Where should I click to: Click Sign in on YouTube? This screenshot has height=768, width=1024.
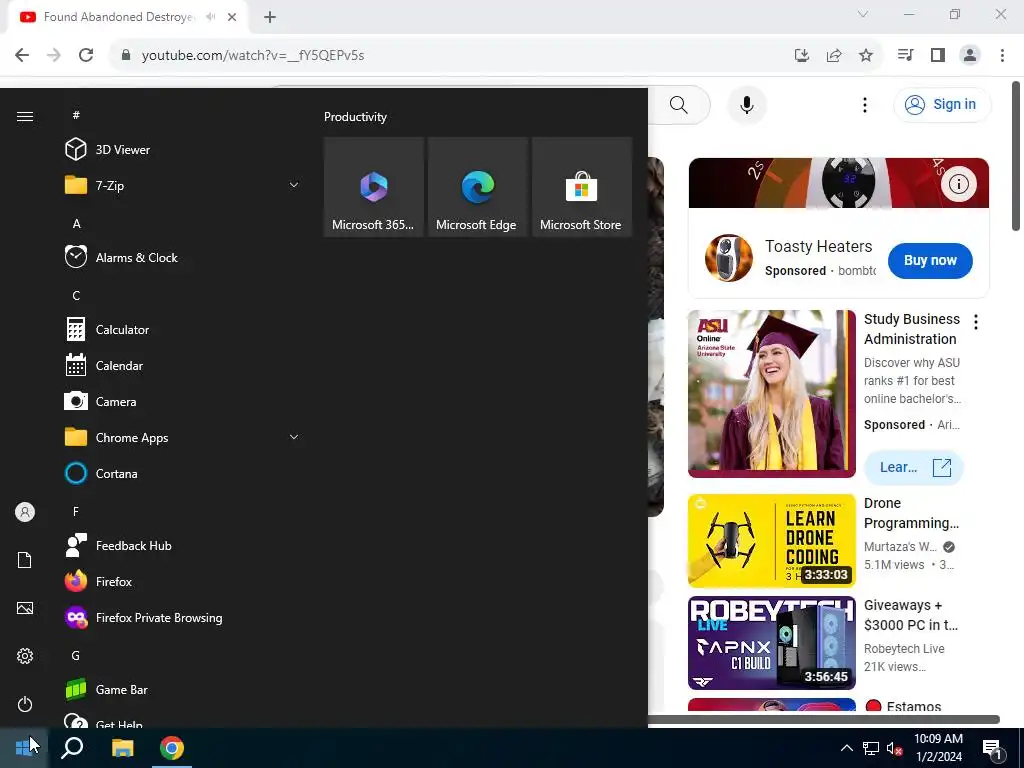click(942, 104)
